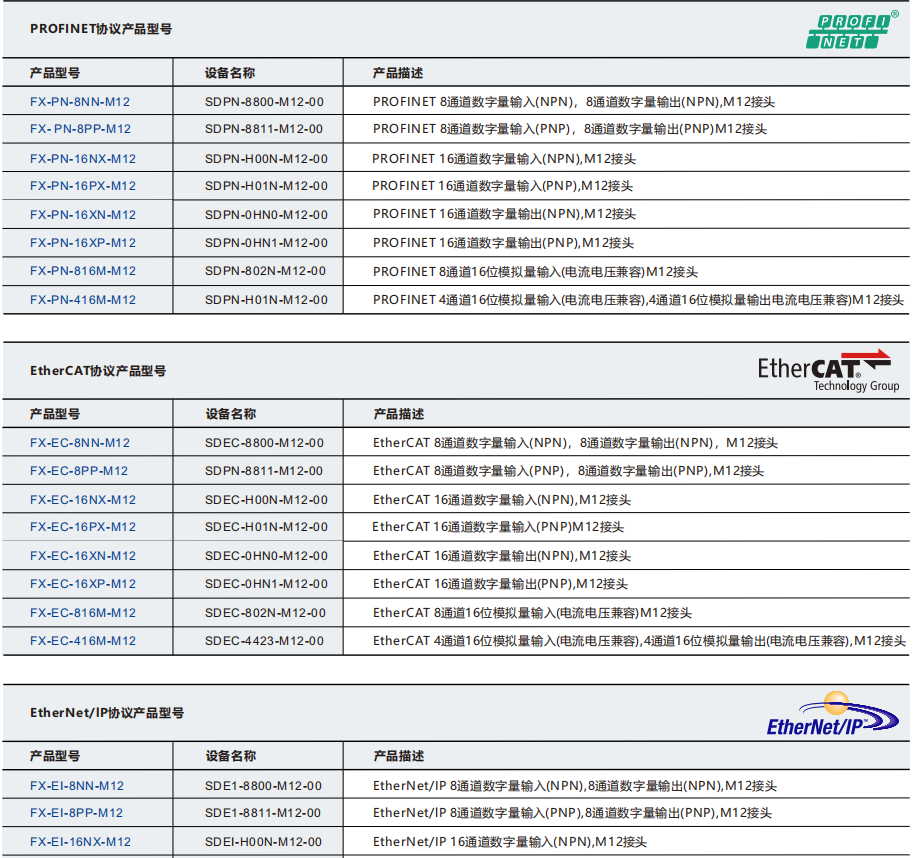The height and width of the screenshot is (858, 913).
Task: Click 产品型号 column header in EtherNet/IP table
Action: pyautogui.click(x=55, y=757)
